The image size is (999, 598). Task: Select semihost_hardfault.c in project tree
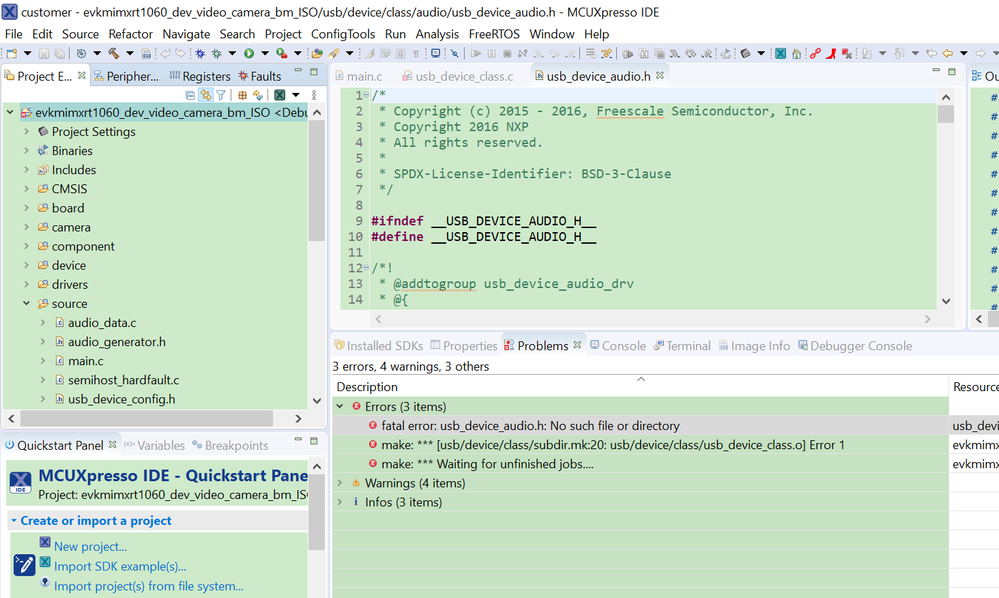124,380
